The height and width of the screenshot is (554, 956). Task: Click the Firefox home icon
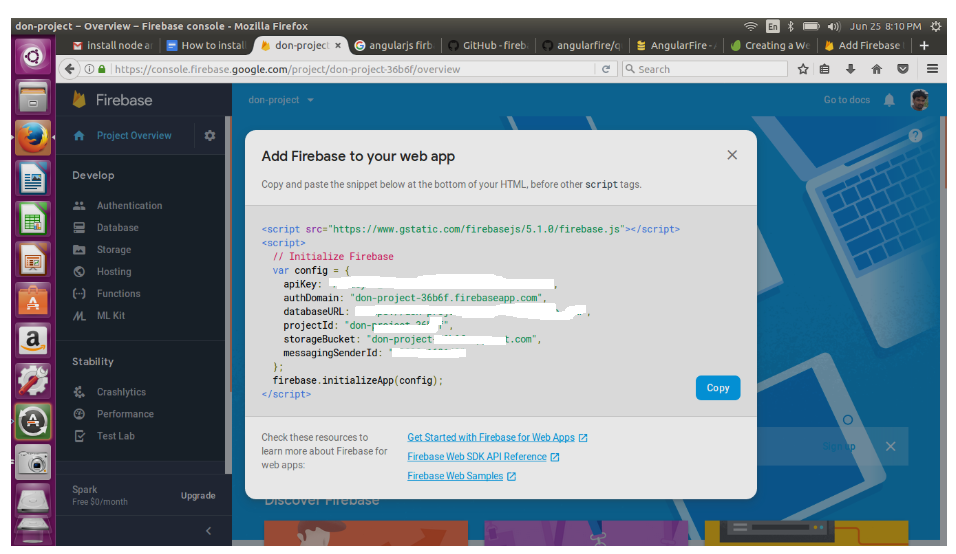(x=877, y=69)
